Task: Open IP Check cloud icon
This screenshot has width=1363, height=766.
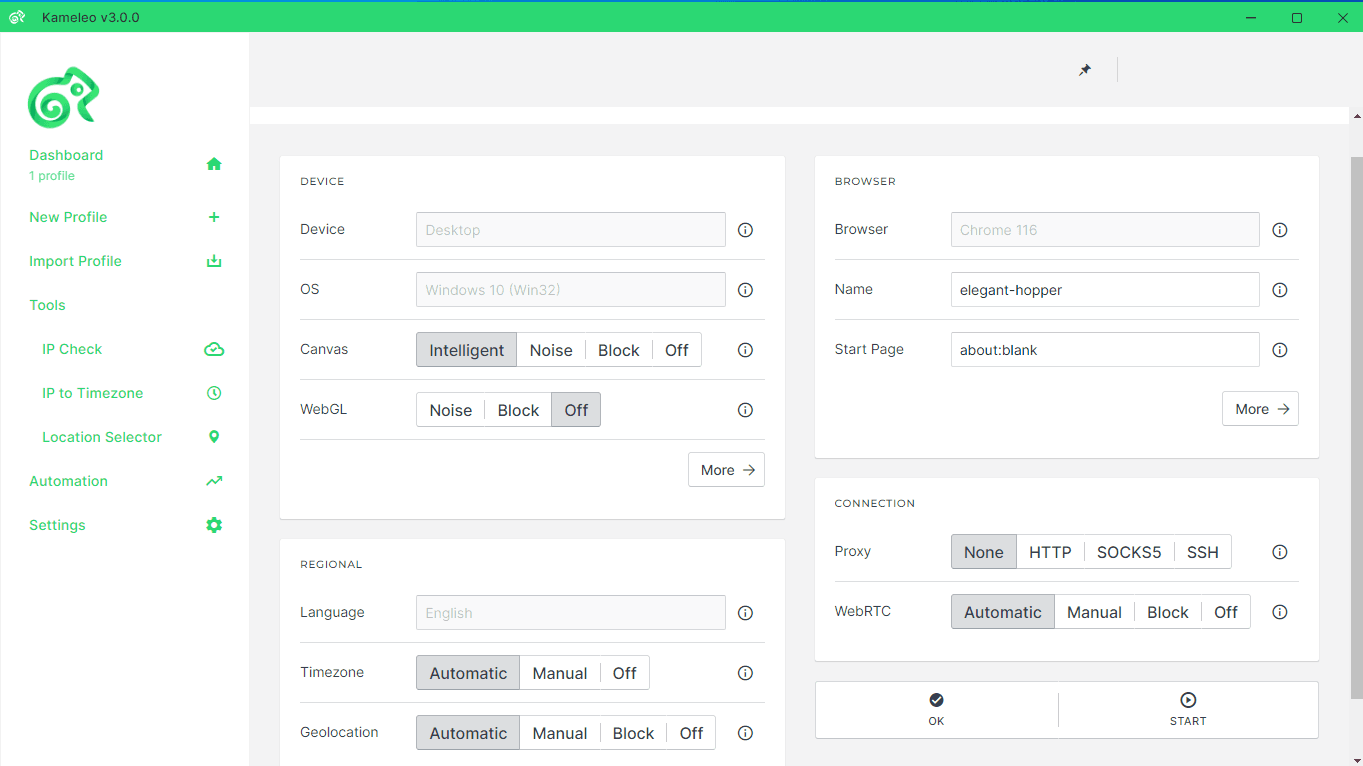Action: point(214,349)
